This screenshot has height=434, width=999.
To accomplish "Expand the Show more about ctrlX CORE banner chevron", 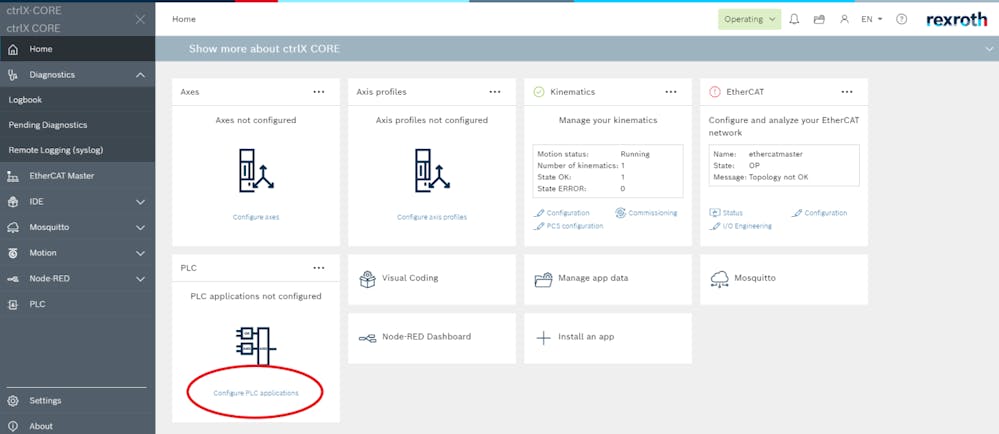I will [988, 49].
